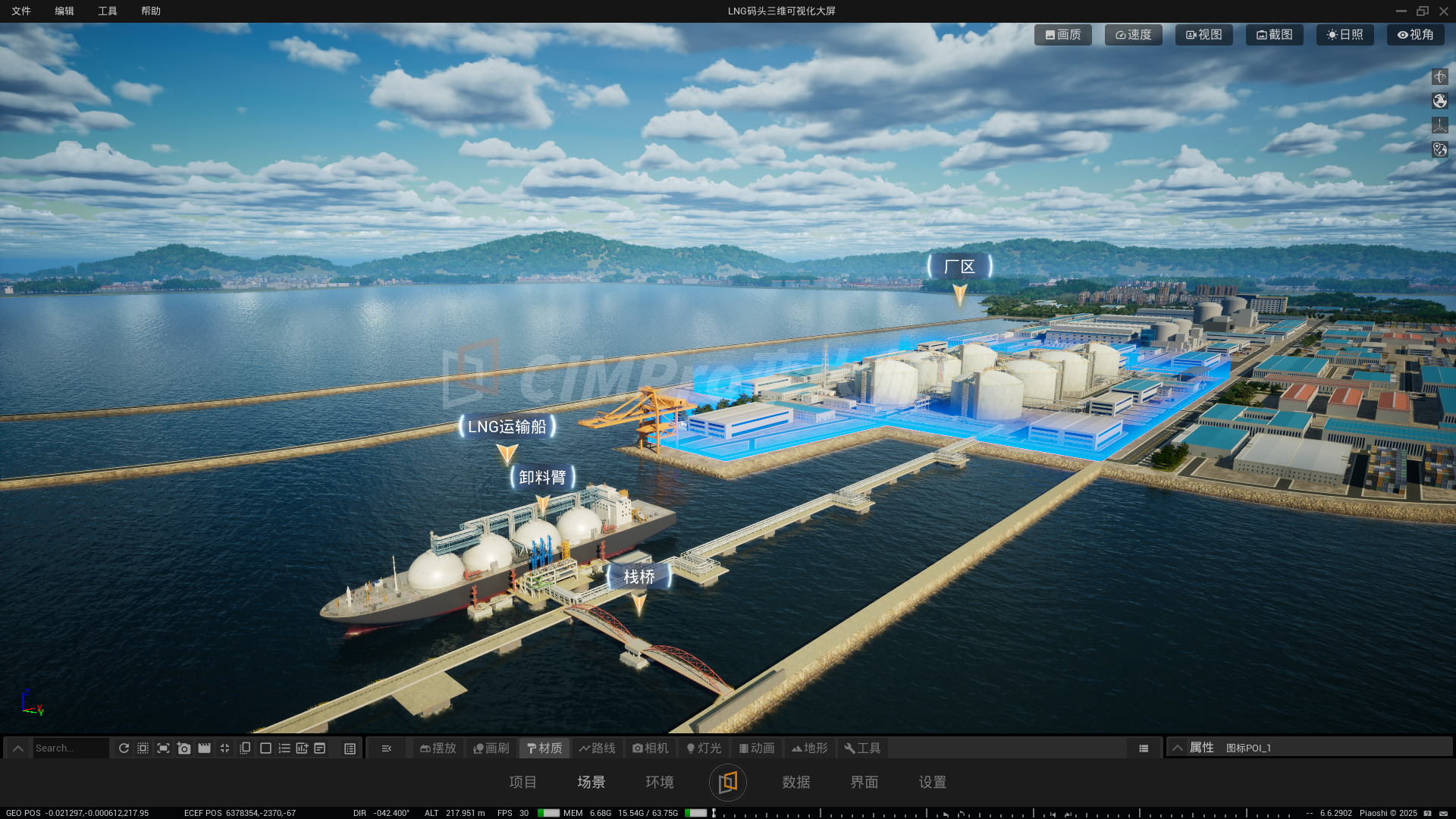Click the timeline playhead marker in the status bar
1456x819 pixels.
coord(714,813)
